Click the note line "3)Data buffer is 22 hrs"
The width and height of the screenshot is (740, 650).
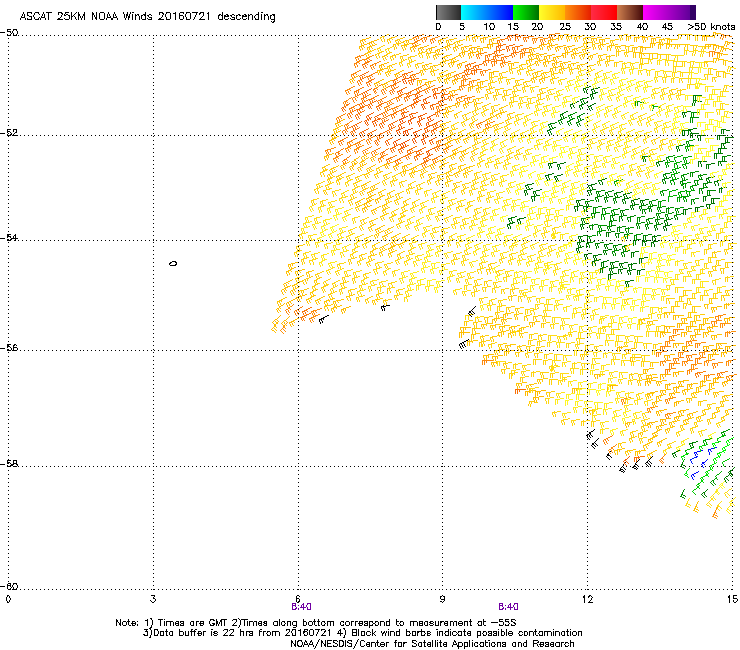coord(362,633)
